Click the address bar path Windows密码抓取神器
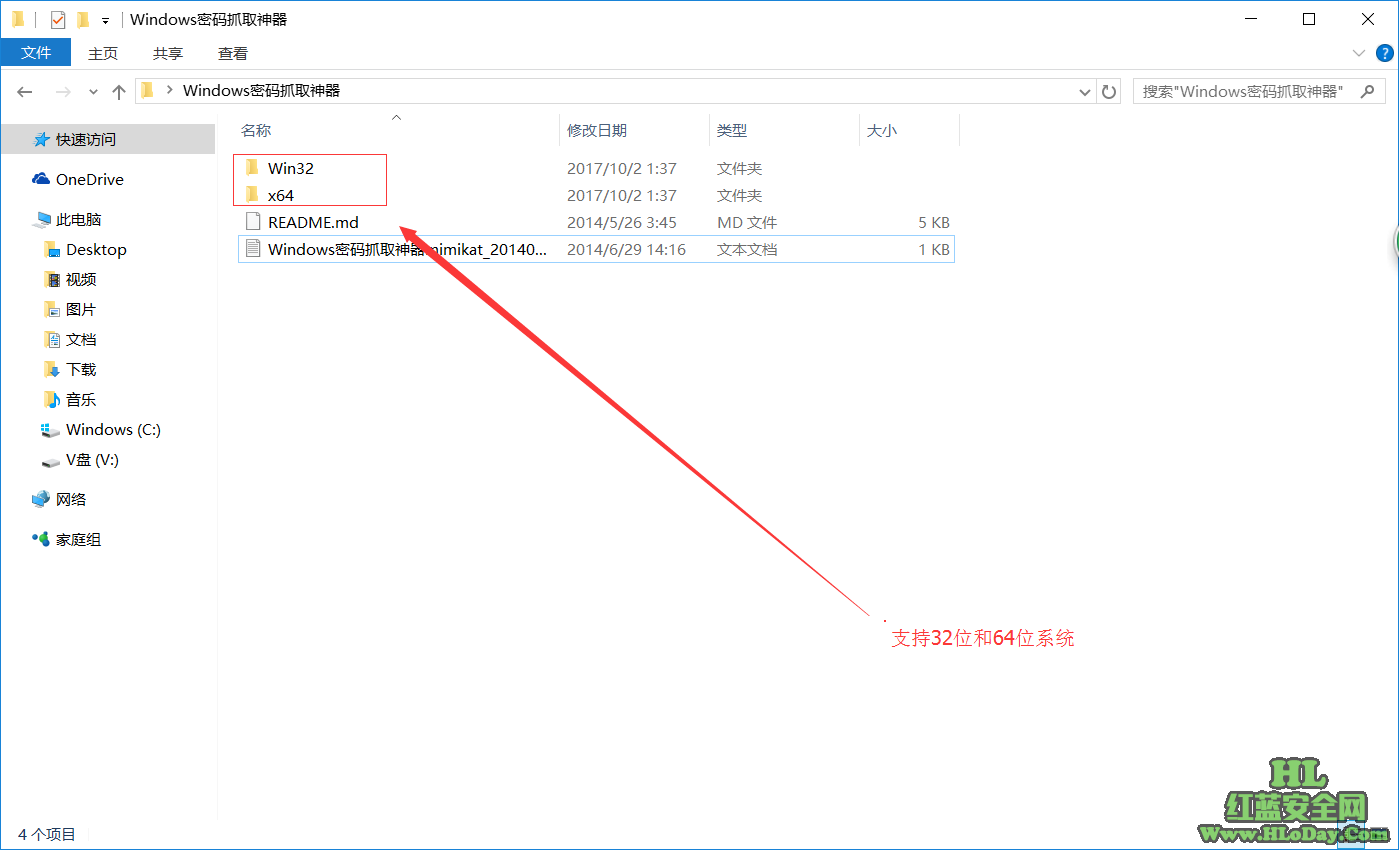This screenshot has width=1399, height=850. click(x=262, y=90)
